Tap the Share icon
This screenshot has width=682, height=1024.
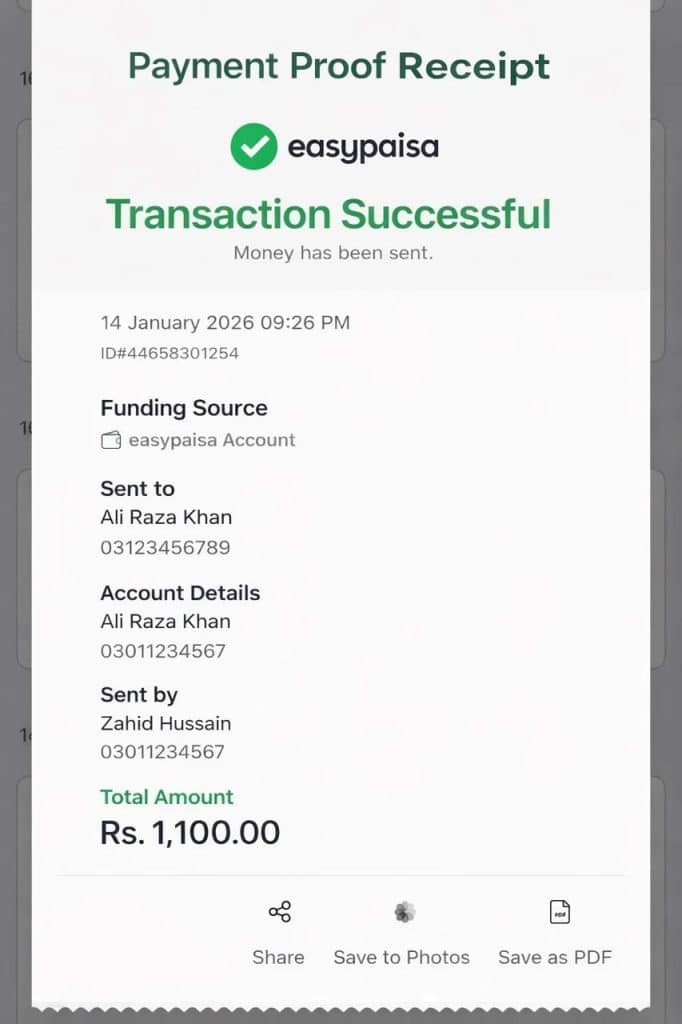pos(279,912)
